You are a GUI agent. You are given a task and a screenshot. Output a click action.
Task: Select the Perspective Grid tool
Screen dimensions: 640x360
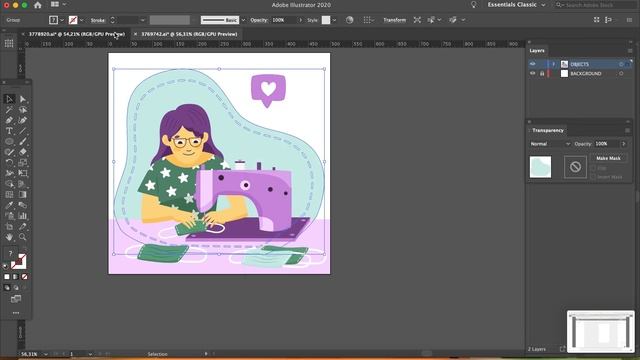click(x=23, y=184)
